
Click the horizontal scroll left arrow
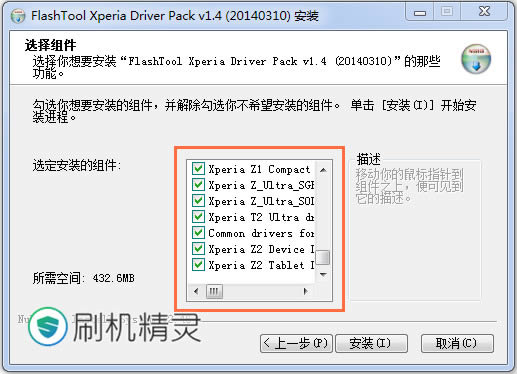click(x=196, y=292)
